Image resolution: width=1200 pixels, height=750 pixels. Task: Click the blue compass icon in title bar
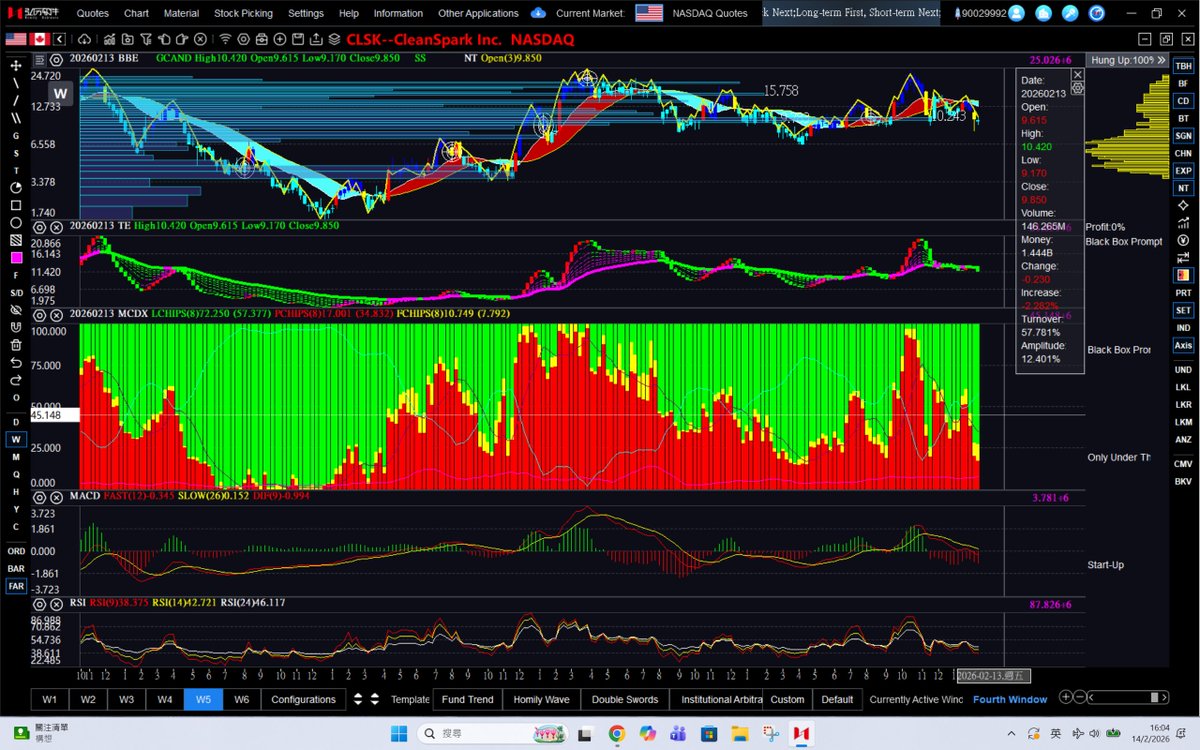1095,13
